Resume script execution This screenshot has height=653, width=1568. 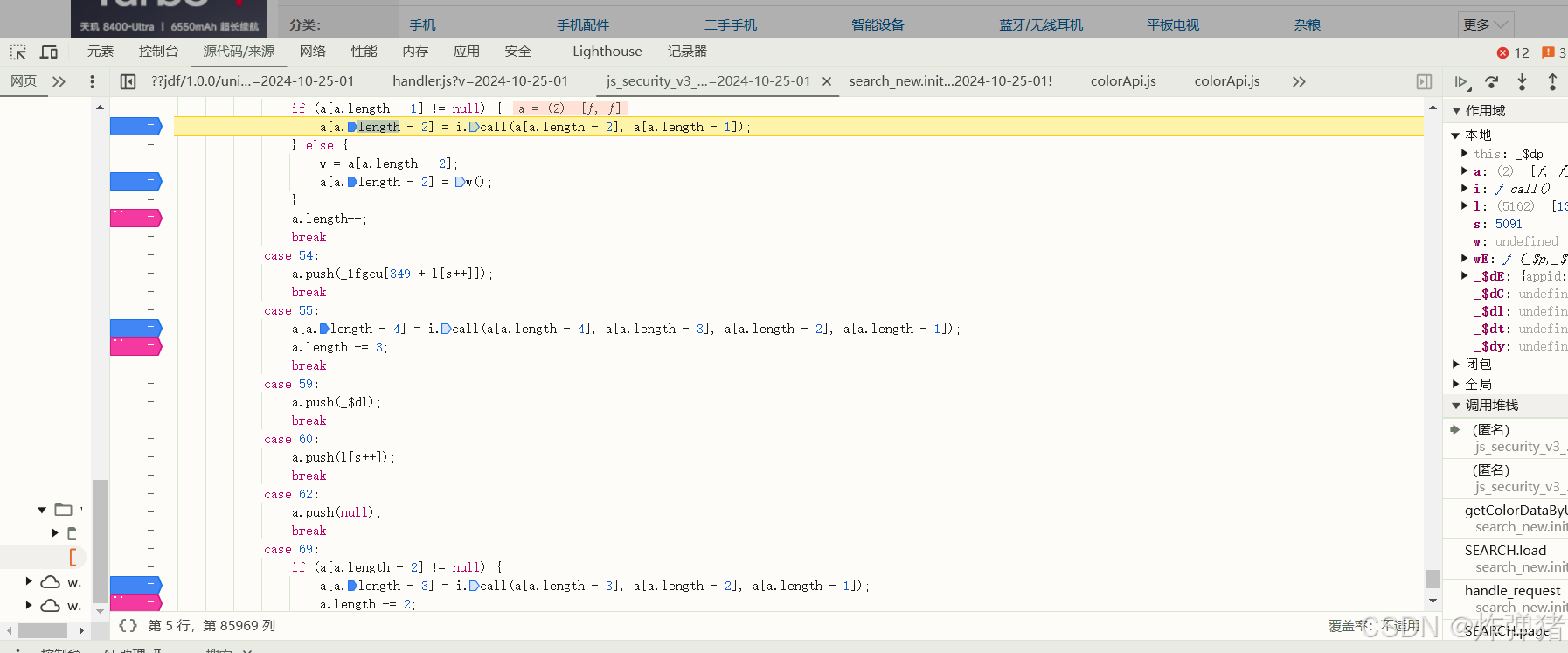[1462, 81]
